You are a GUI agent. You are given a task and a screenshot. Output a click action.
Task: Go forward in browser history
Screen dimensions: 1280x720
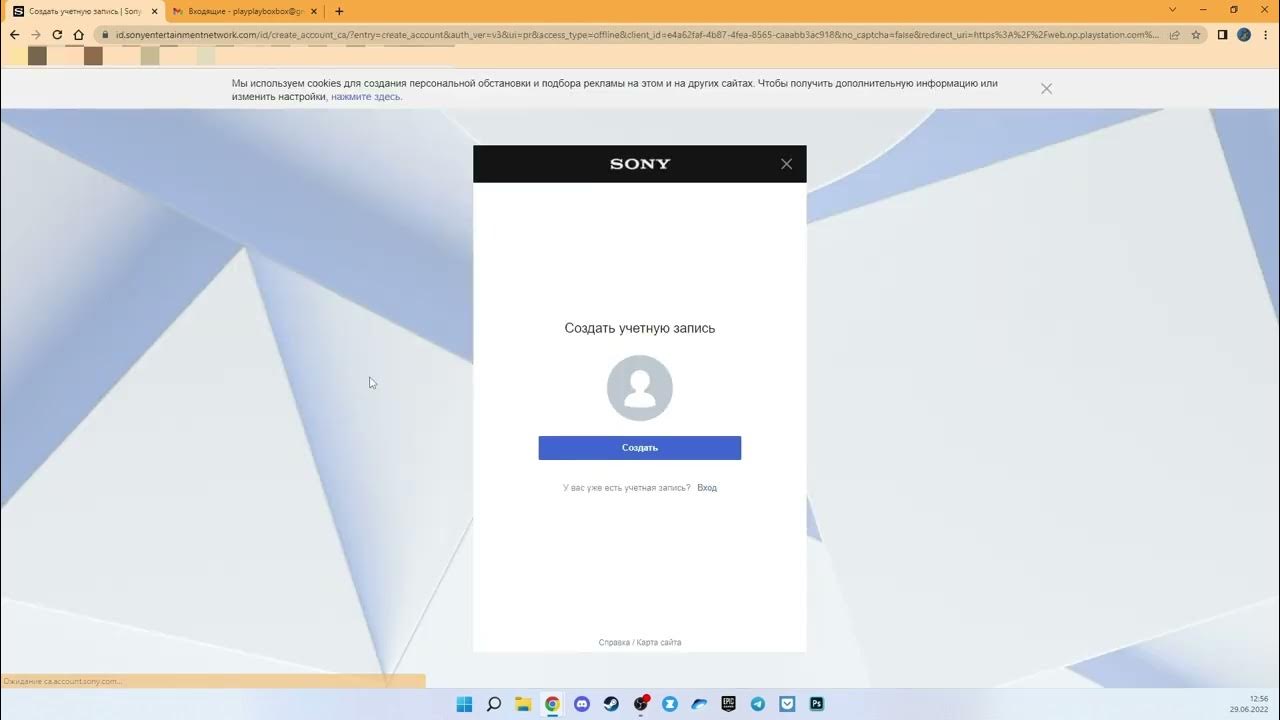[36, 34]
